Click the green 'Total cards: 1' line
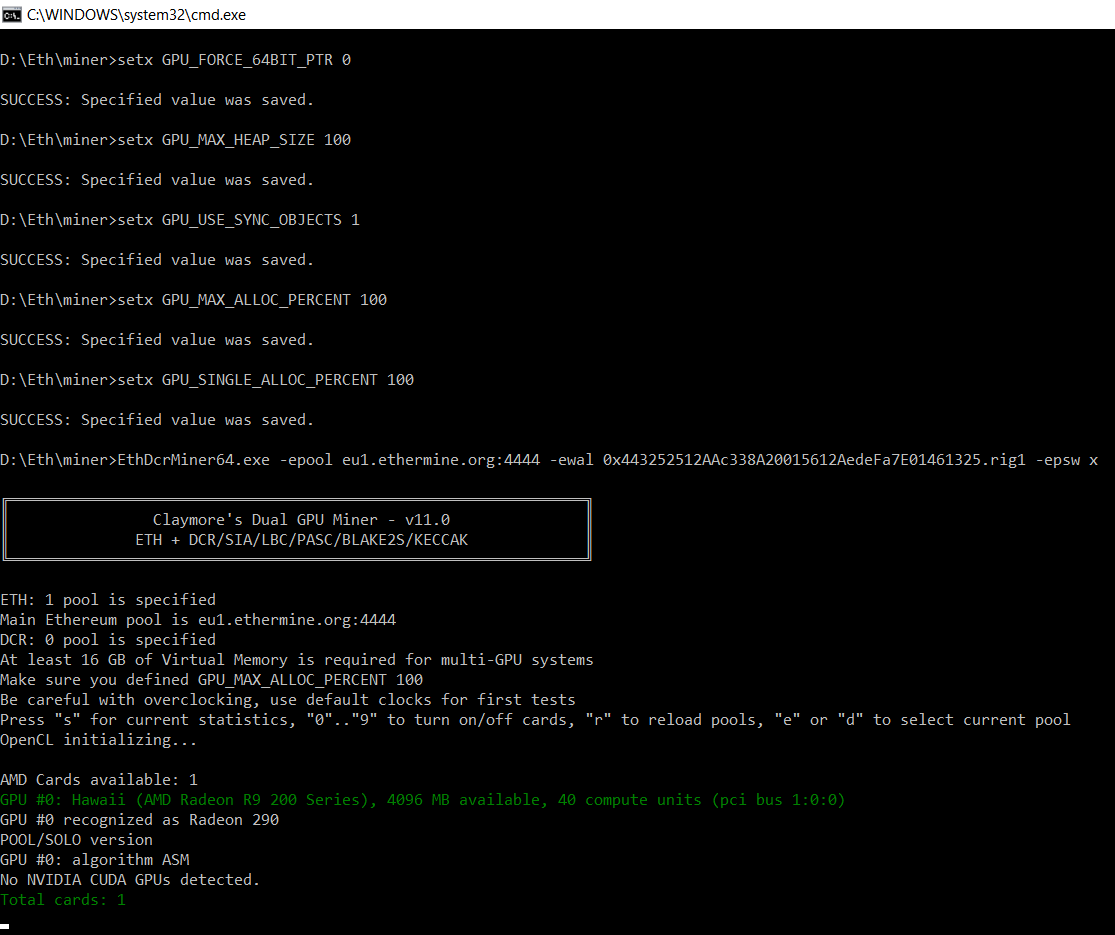The image size is (1115, 935). pos(63,899)
